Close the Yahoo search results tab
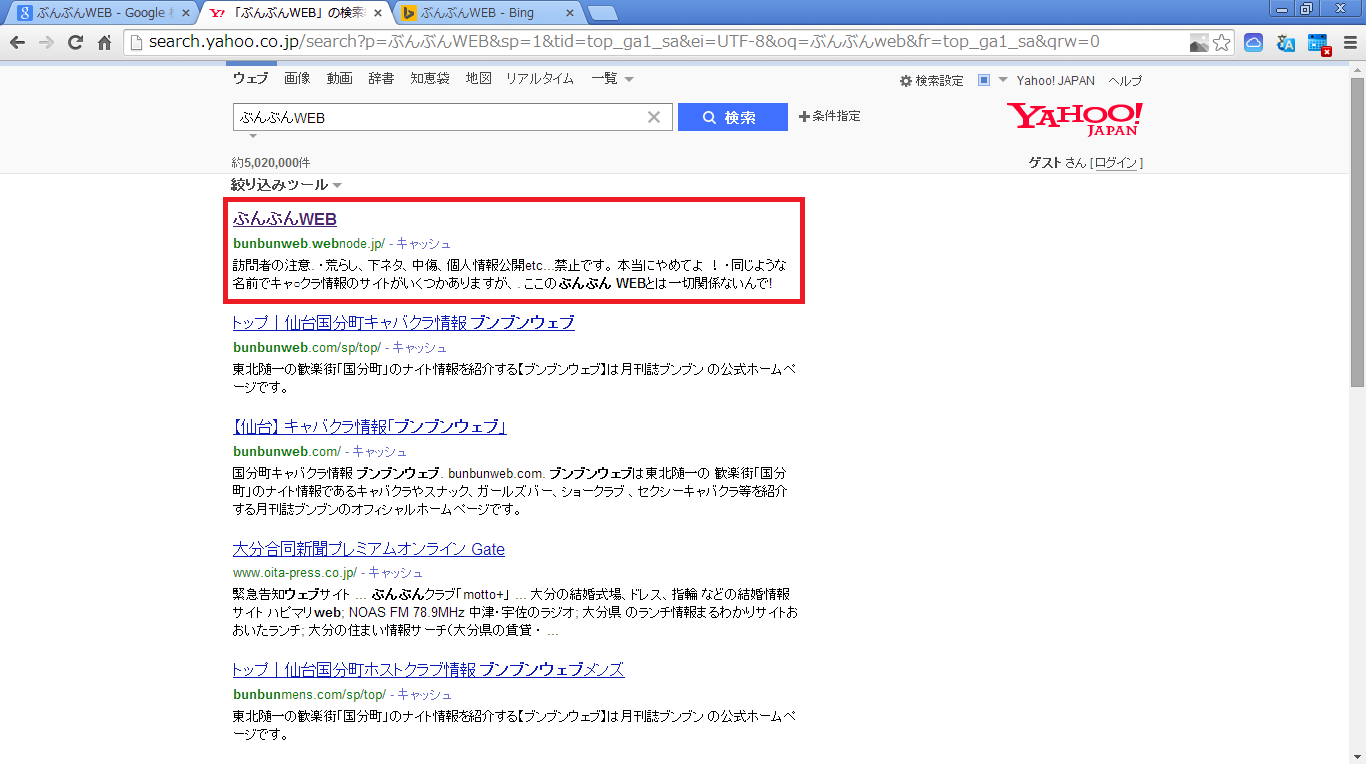 (x=380, y=13)
